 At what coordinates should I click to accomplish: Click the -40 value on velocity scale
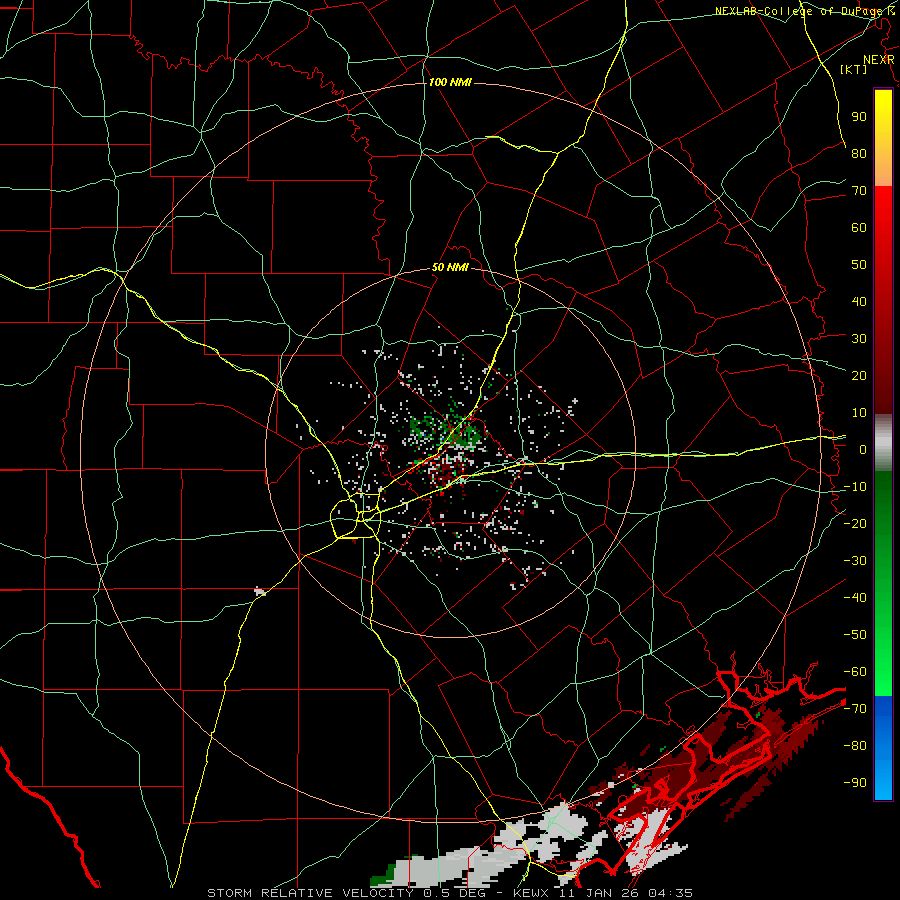pos(855,598)
